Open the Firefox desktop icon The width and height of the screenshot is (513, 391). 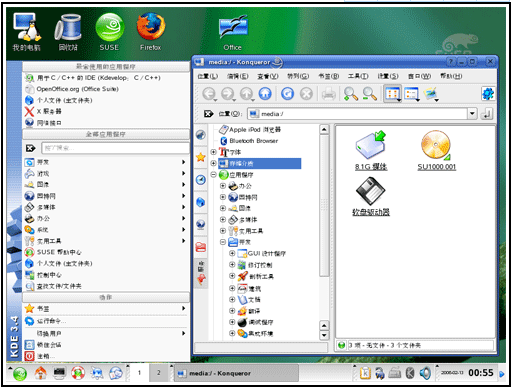[x=151, y=31]
